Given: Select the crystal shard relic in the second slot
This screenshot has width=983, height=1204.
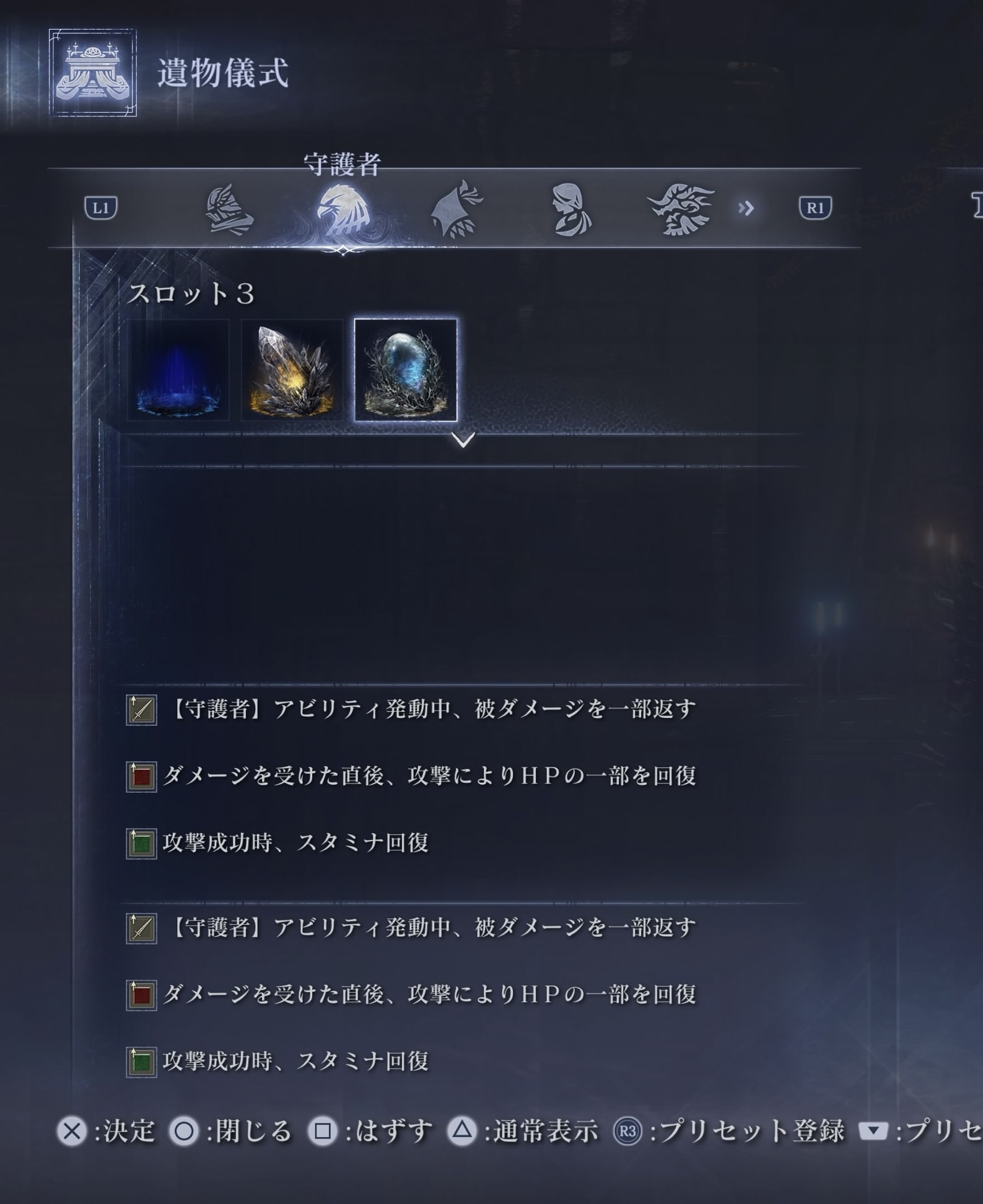Looking at the screenshot, I should [292, 370].
